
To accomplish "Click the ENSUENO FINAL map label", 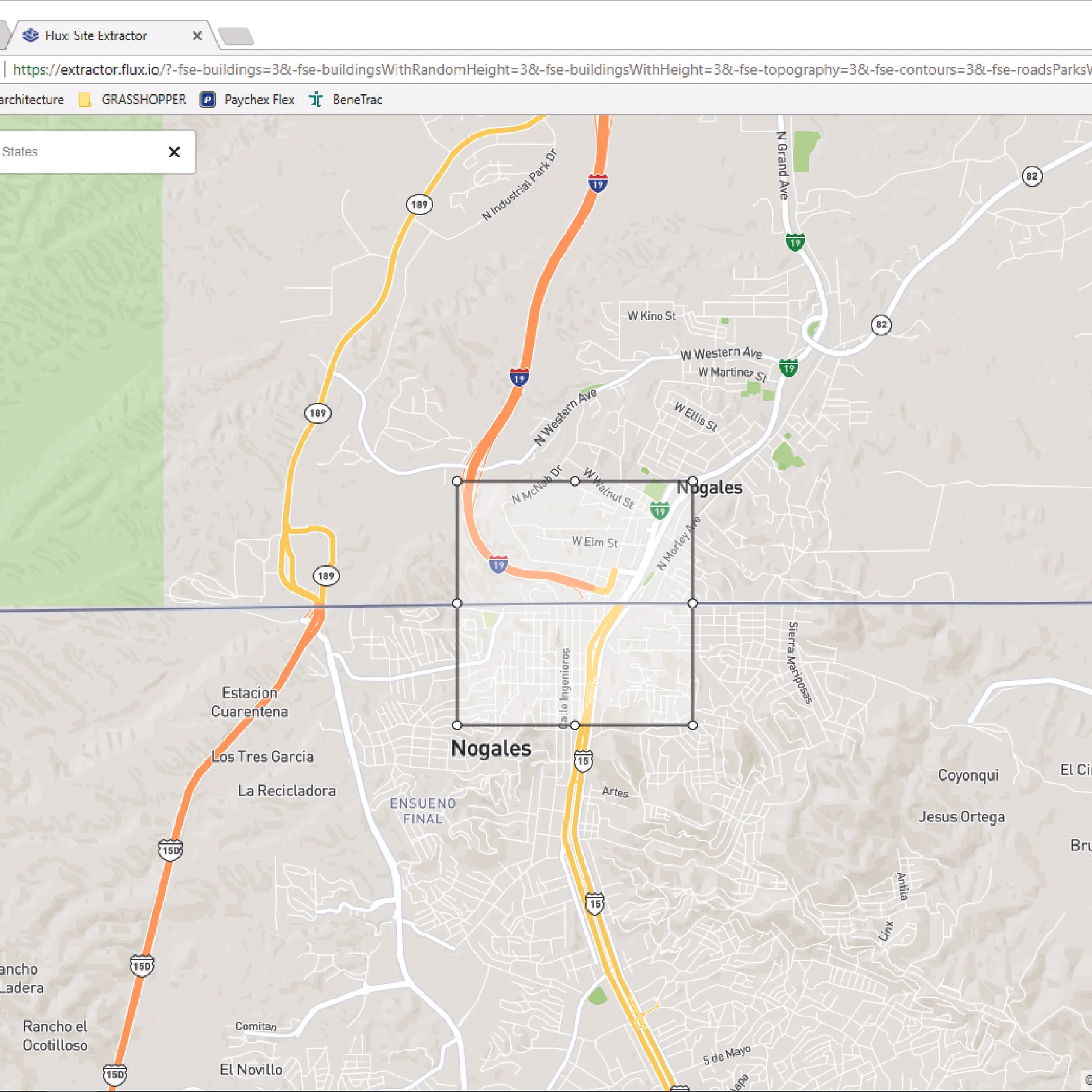I will [x=423, y=811].
